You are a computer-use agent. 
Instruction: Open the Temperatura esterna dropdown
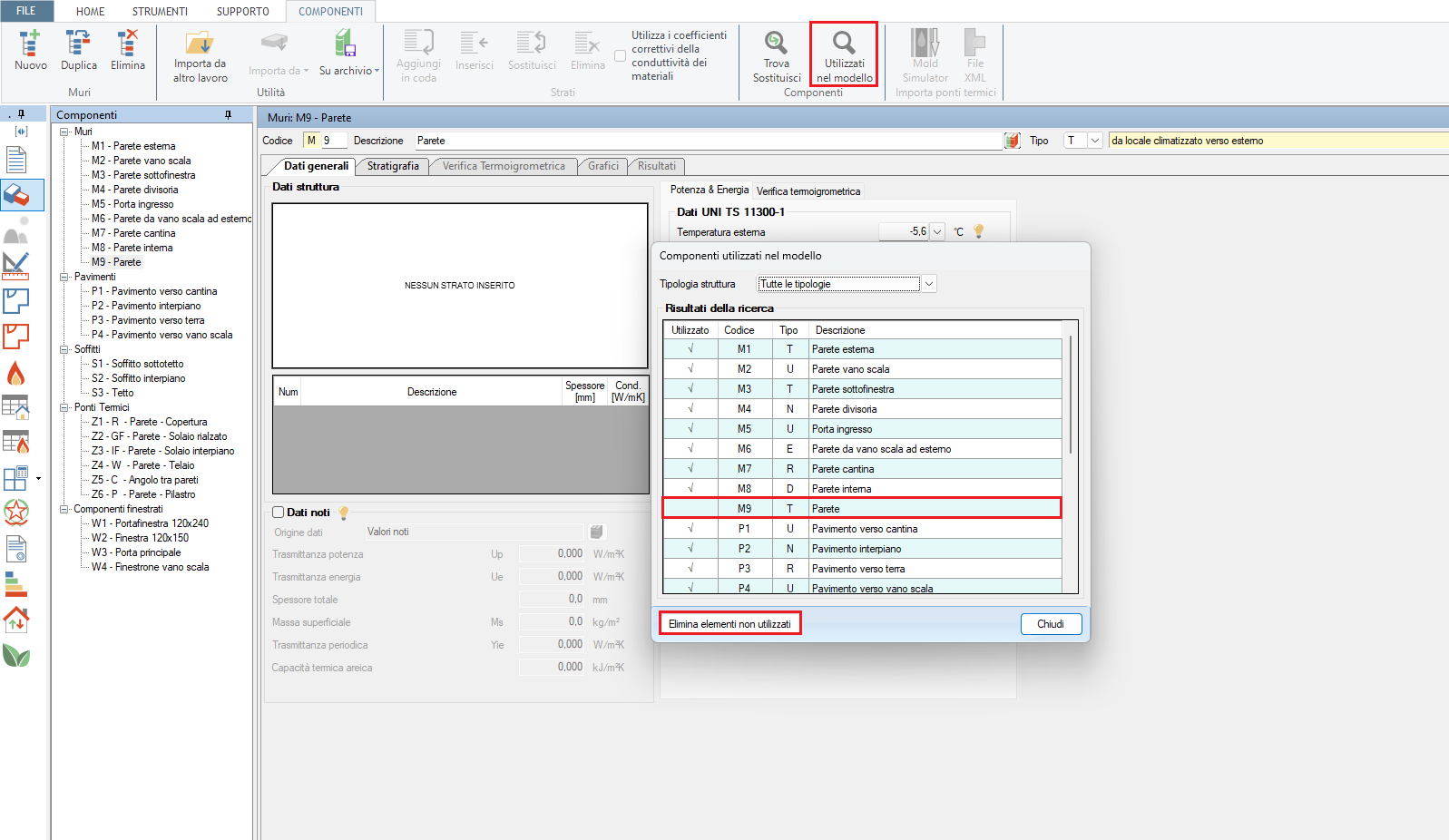(937, 232)
